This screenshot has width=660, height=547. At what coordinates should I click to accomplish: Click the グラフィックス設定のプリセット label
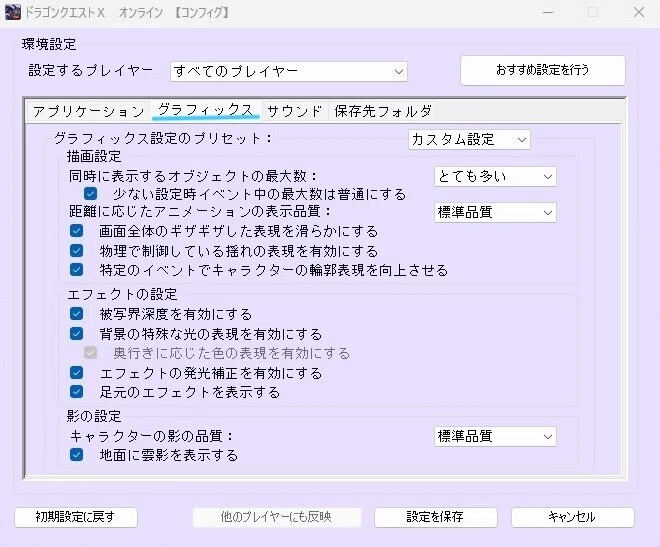[x=163, y=138]
